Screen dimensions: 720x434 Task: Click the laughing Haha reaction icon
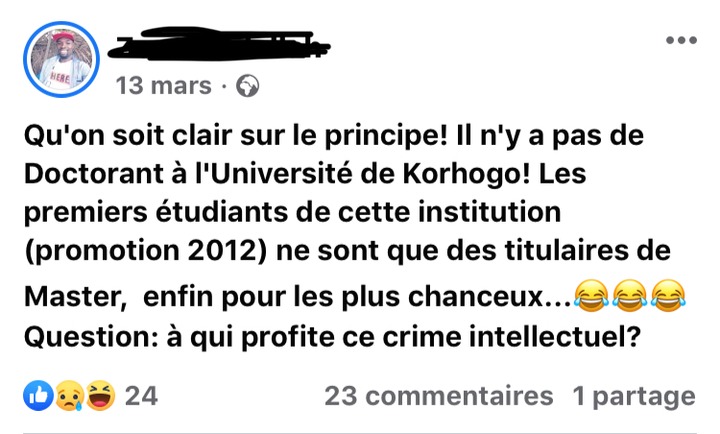[x=100, y=396]
